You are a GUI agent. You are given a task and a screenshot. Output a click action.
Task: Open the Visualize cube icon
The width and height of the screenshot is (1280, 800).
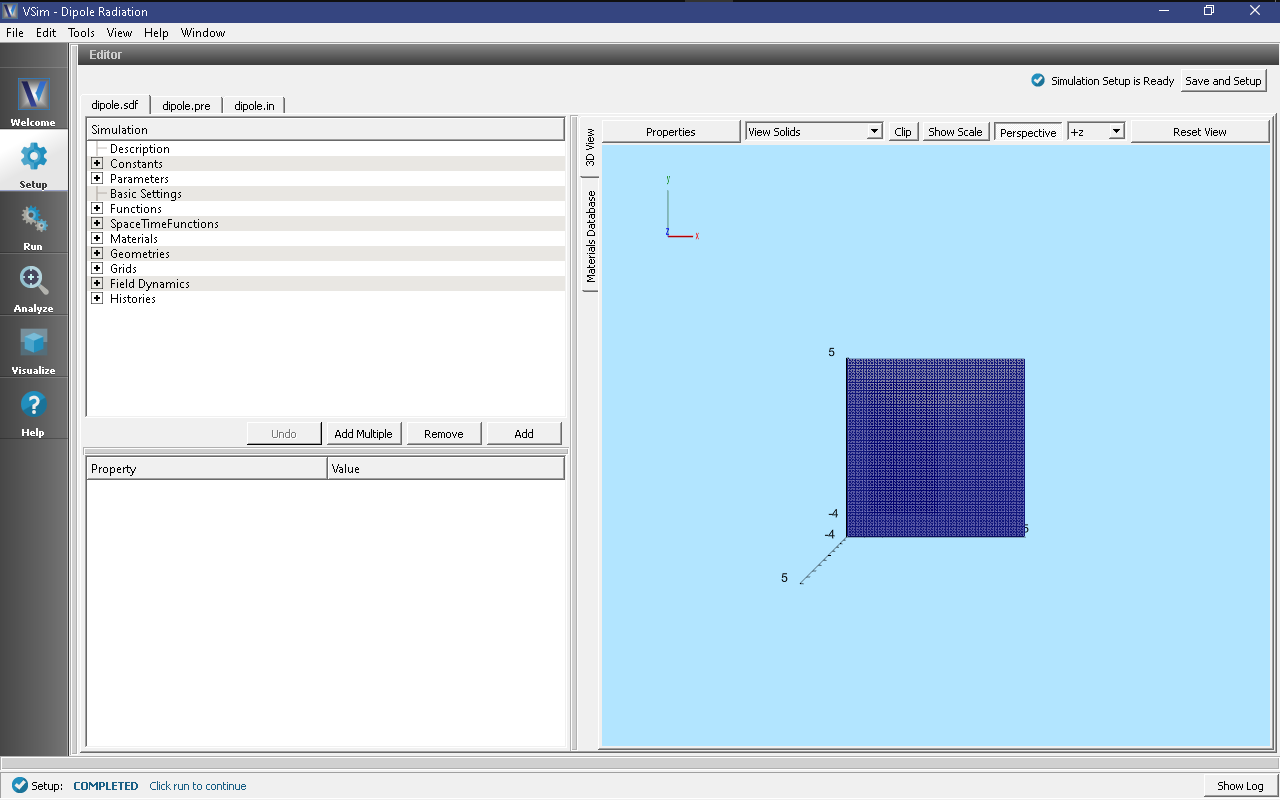pos(33,344)
